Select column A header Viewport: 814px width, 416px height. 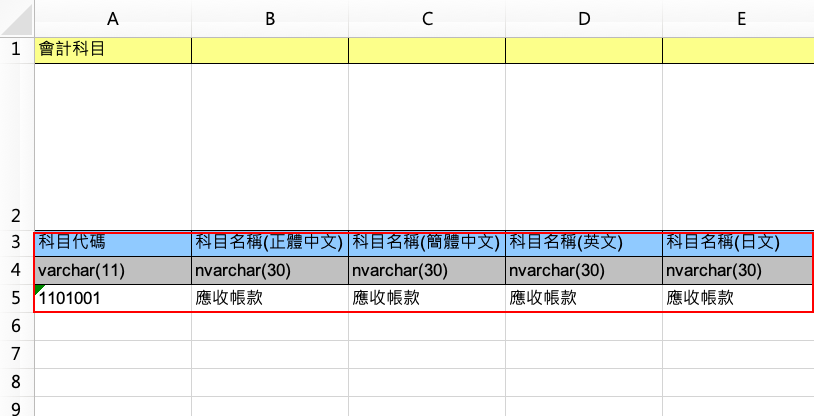(113, 18)
